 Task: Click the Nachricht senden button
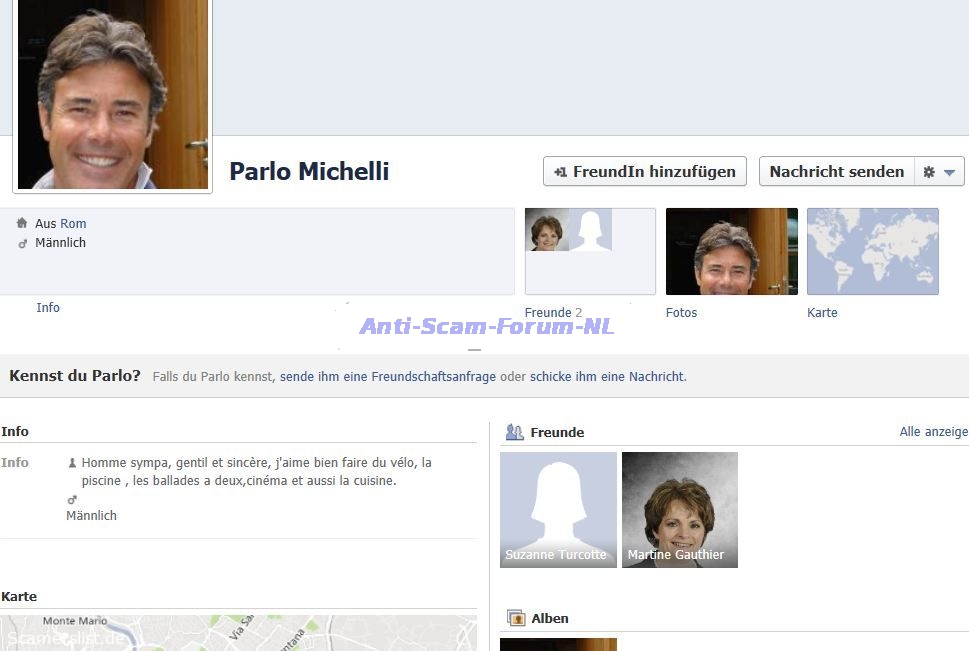pos(836,172)
